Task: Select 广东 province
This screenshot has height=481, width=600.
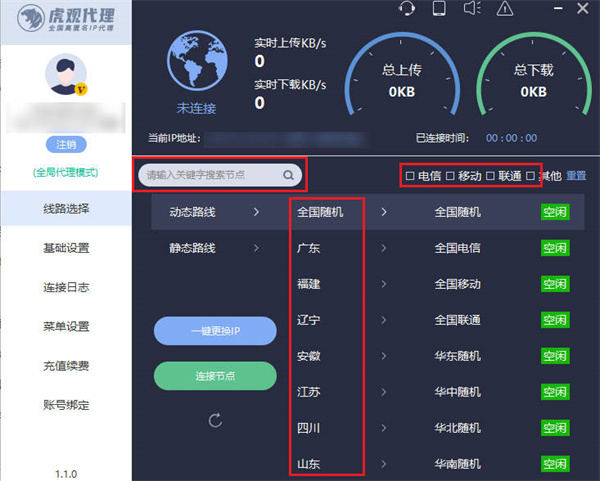Action: pyautogui.click(x=308, y=248)
